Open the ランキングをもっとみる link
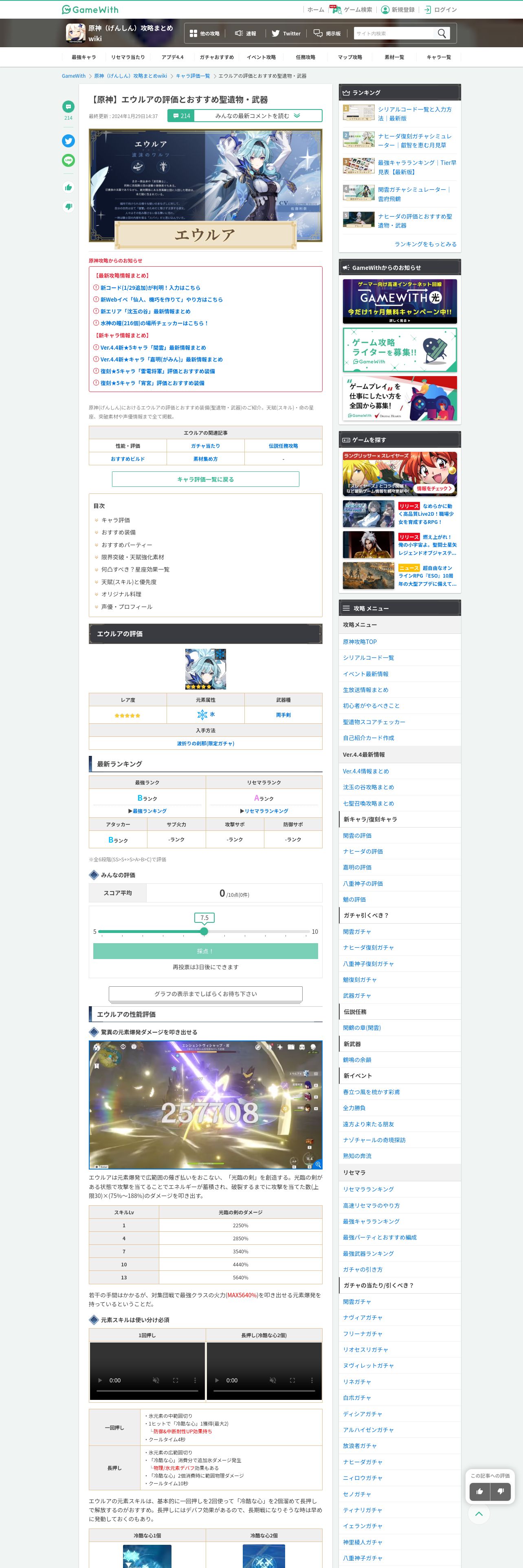 coord(425,244)
